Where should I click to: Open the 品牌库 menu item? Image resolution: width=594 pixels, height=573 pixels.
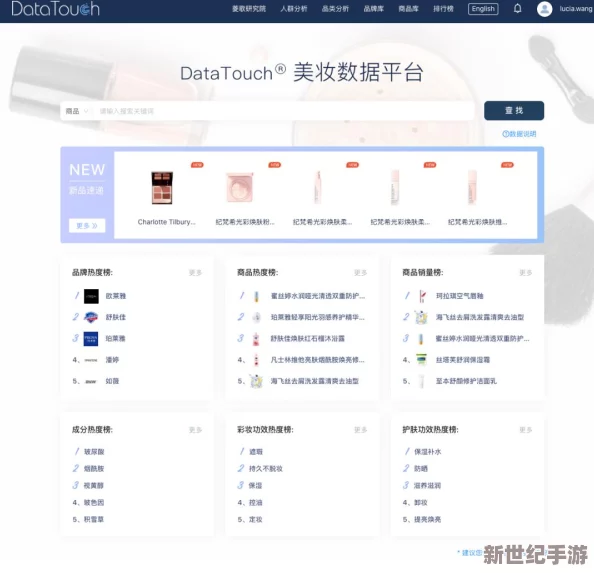pos(374,9)
